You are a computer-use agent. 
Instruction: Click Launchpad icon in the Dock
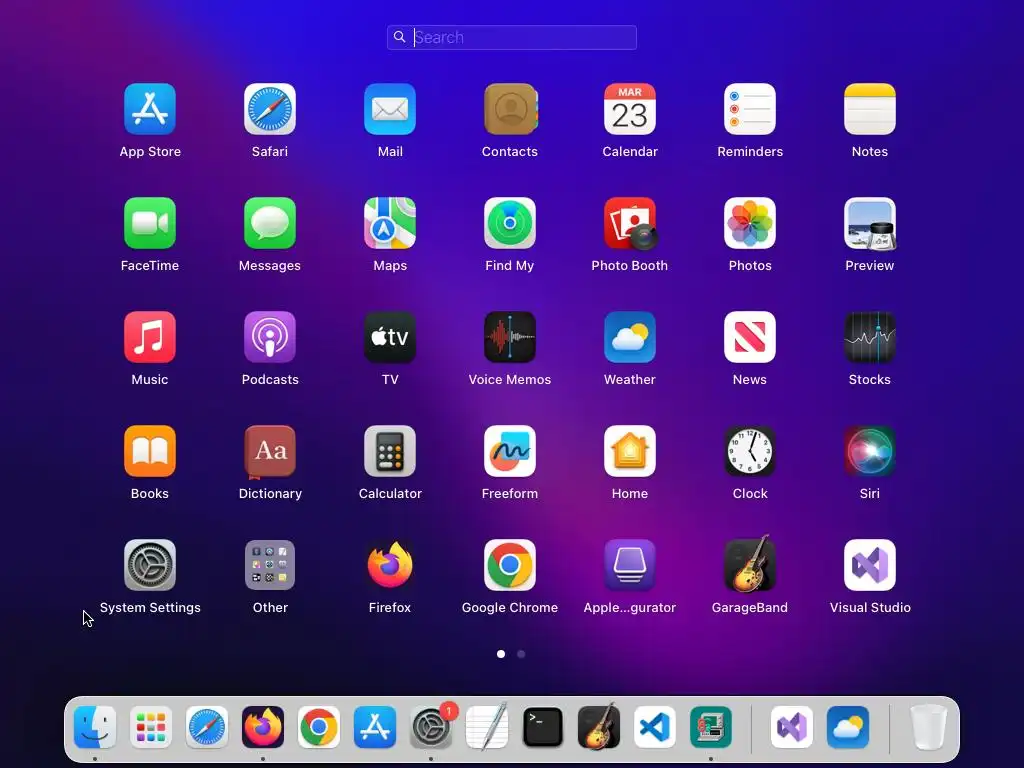click(x=151, y=727)
